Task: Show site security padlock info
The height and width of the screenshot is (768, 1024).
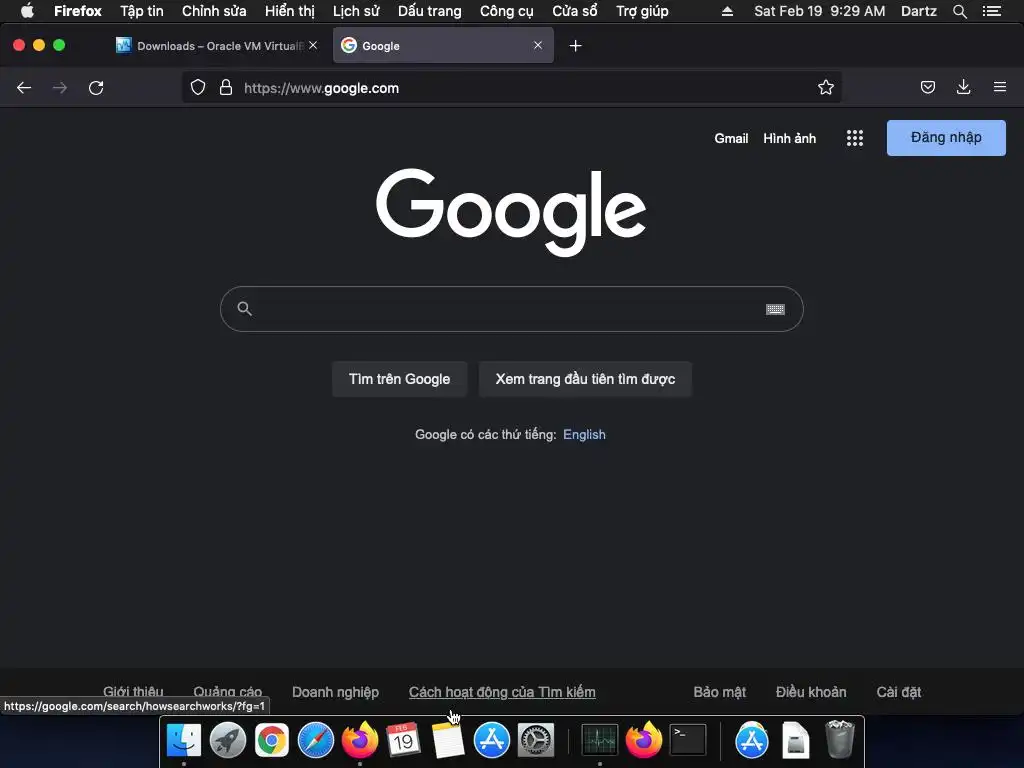Action: [x=226, y=88]
